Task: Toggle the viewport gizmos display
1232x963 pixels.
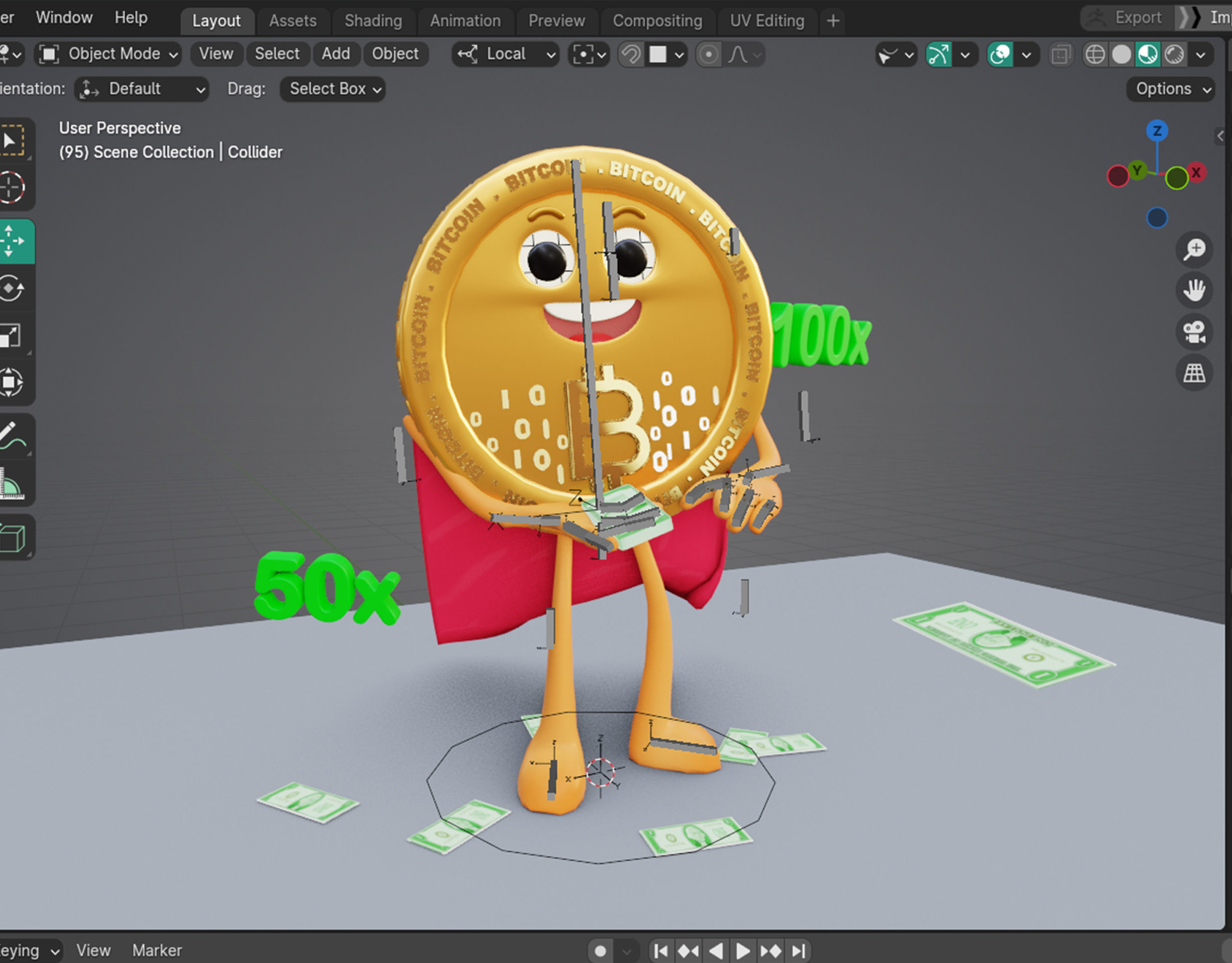Action: 939,55
